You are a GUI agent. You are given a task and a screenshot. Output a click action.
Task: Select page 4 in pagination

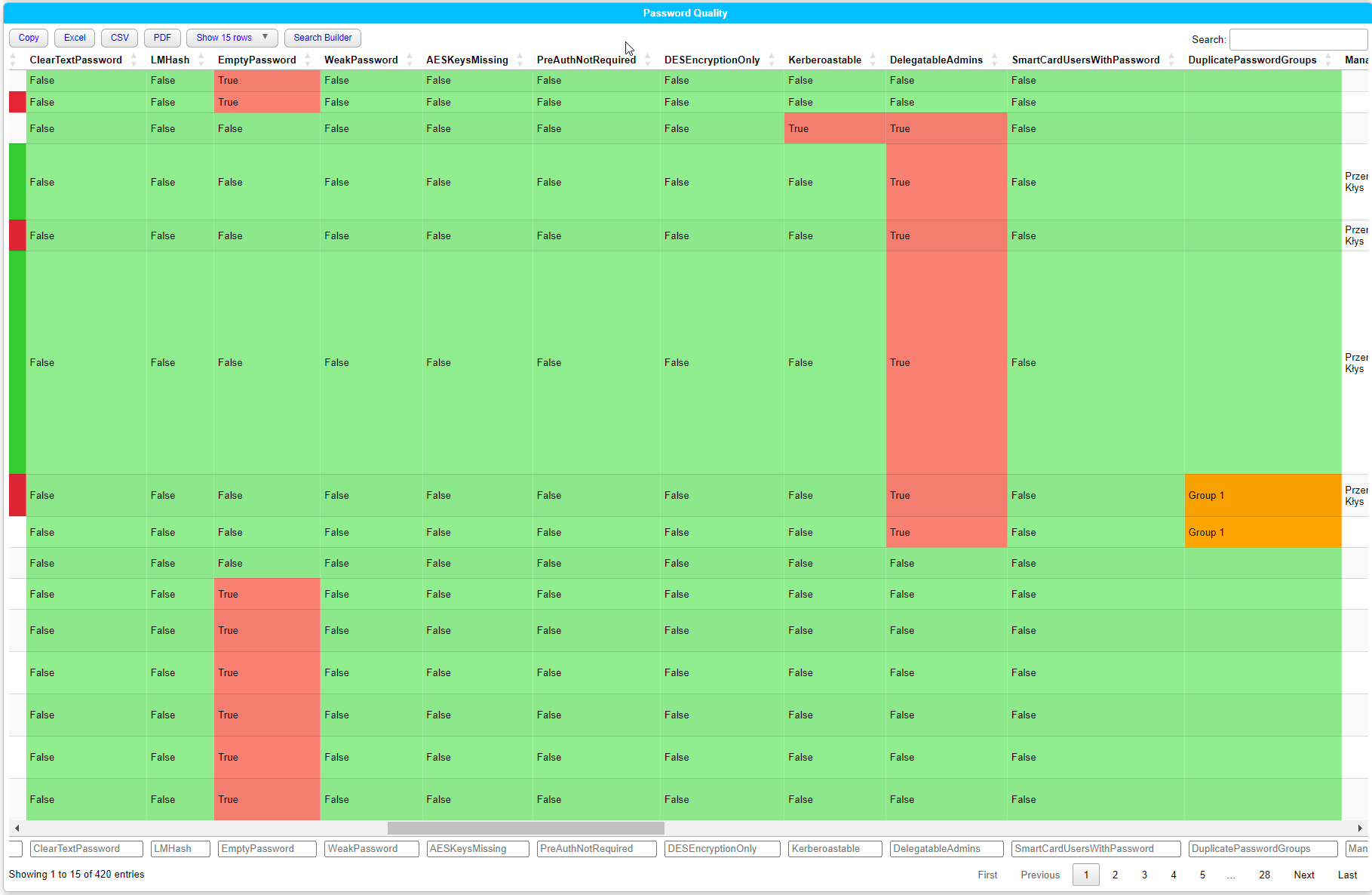[x=1173, y=875]
